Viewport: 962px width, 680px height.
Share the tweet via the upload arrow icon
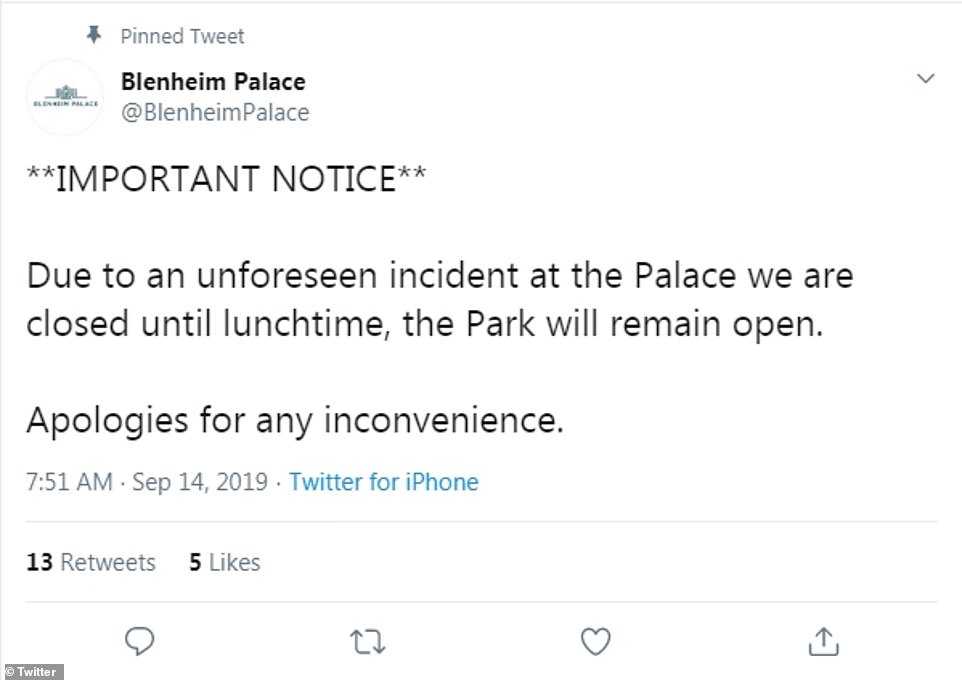[823, 639]
